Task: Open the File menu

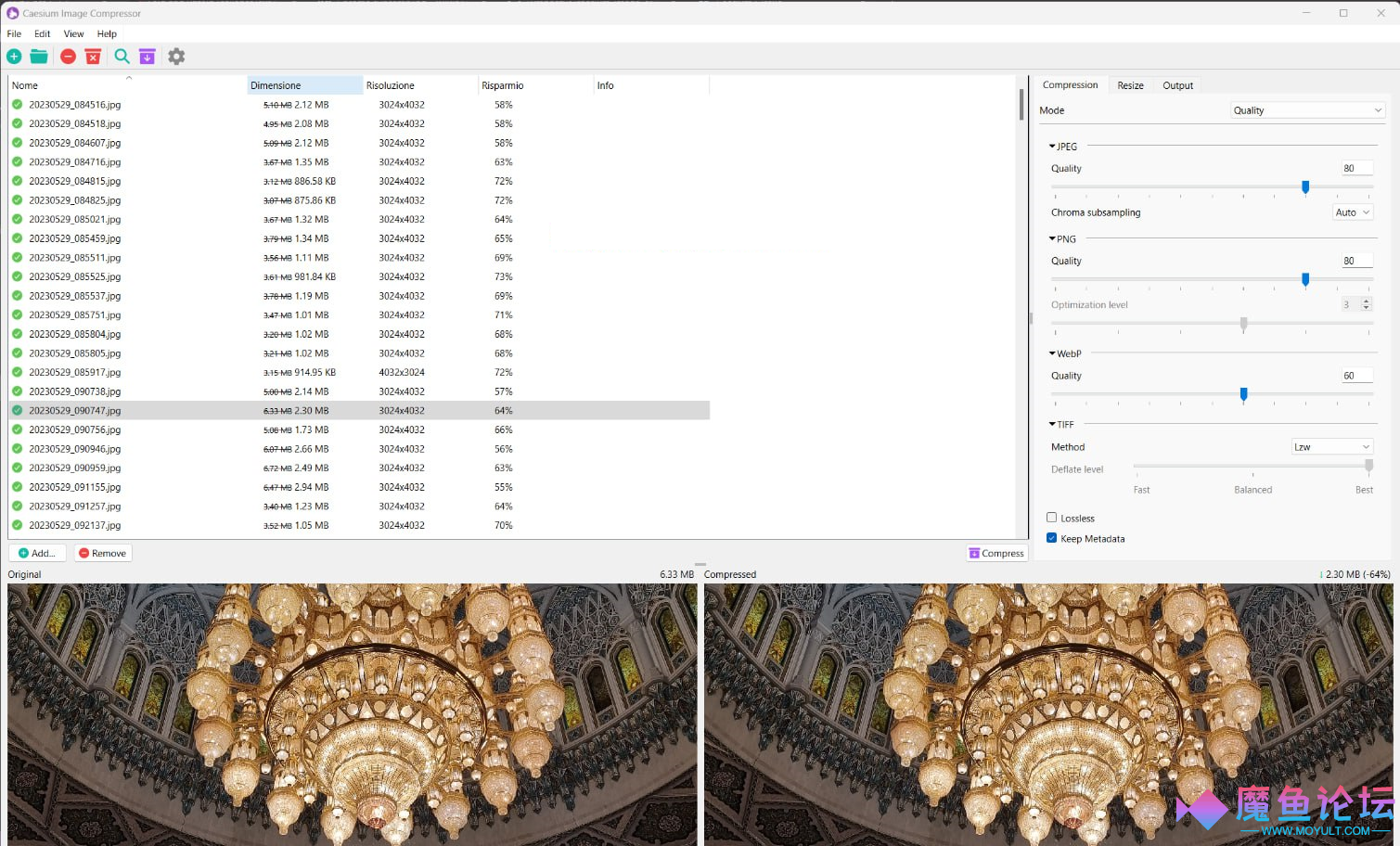Action: coord(14,33)
